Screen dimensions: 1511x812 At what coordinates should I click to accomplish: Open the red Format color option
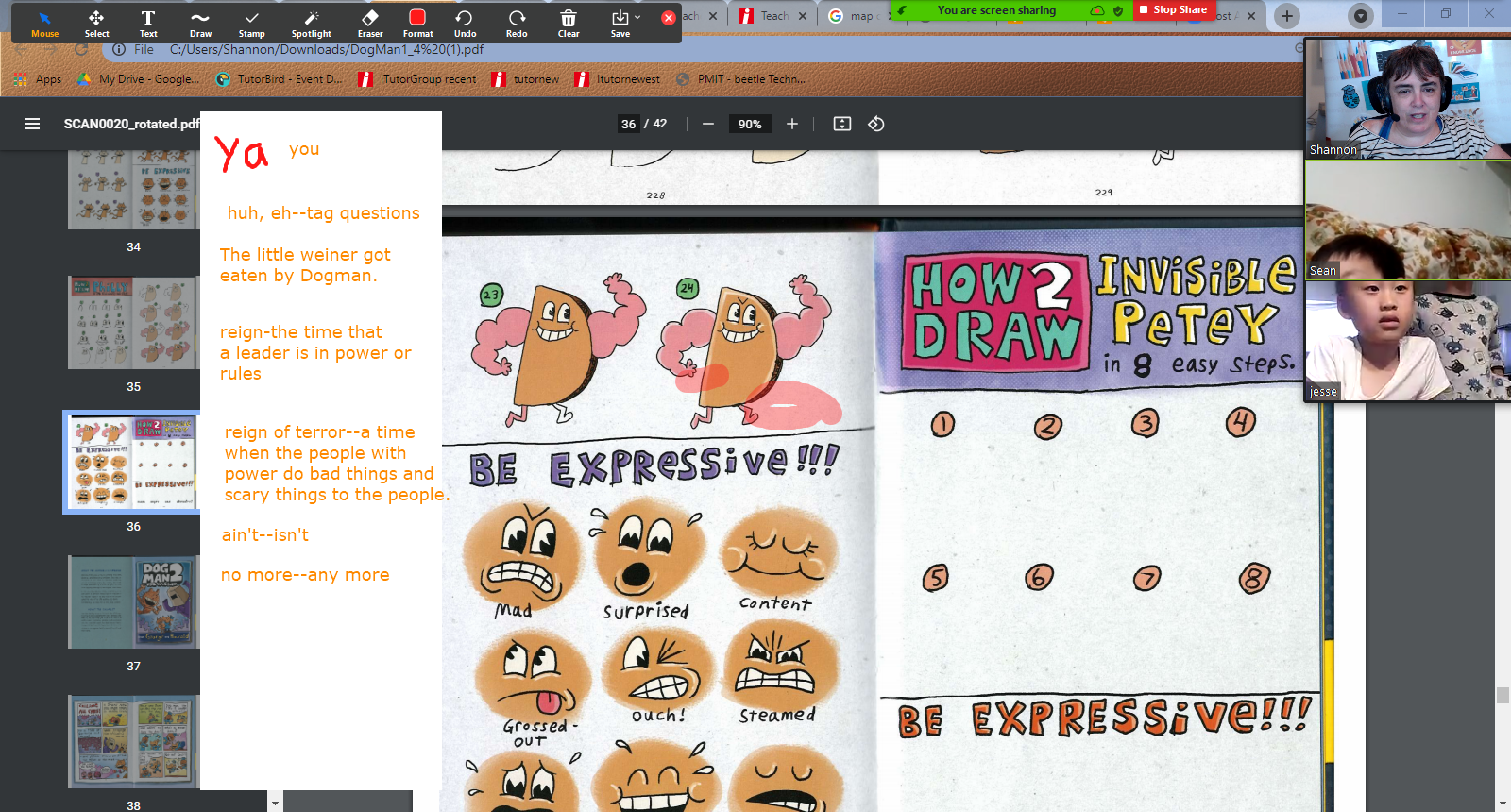point(417,24)
